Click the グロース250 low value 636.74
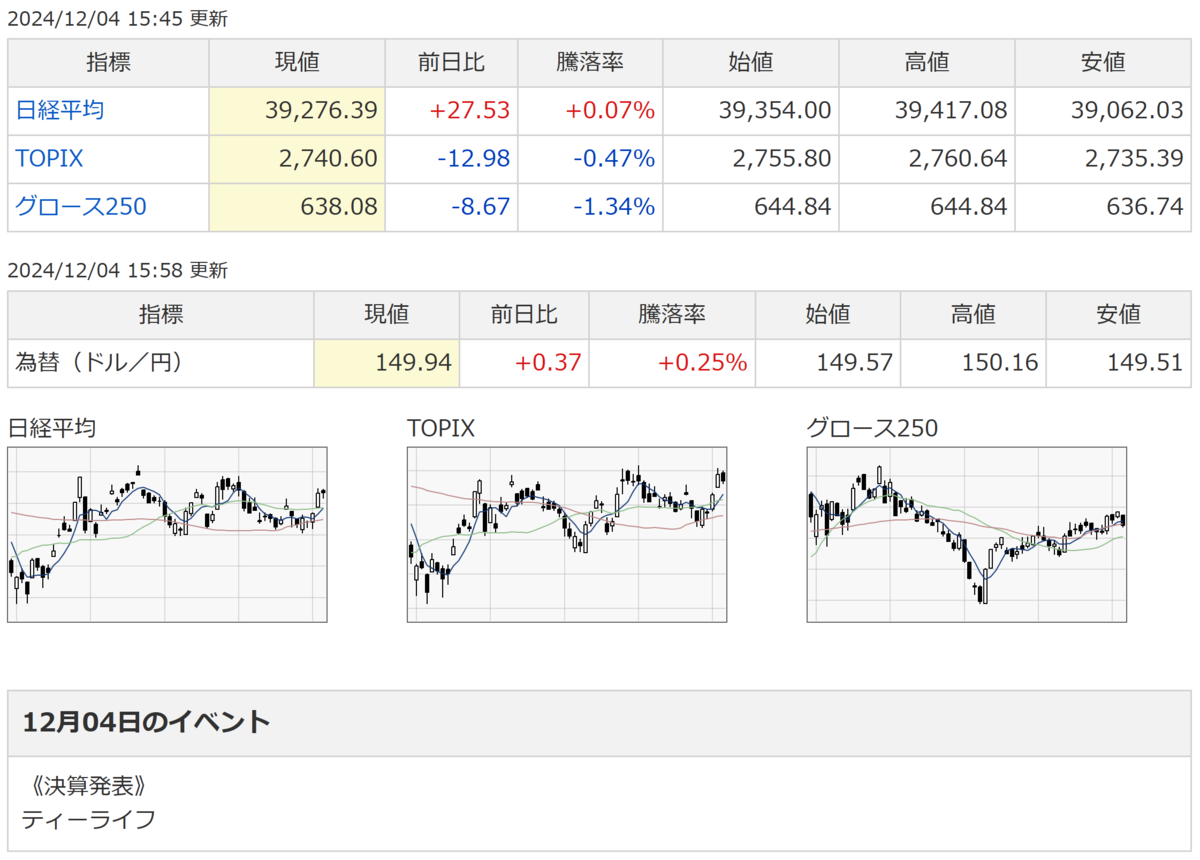This screenshot has width=1200, height=860. tap(1144, 207)
